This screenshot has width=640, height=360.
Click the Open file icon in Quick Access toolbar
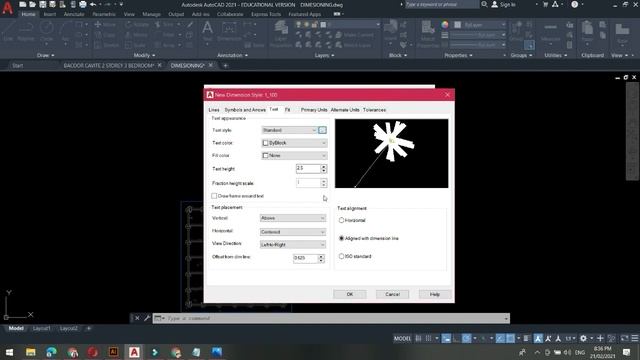[x=32, y=4]
